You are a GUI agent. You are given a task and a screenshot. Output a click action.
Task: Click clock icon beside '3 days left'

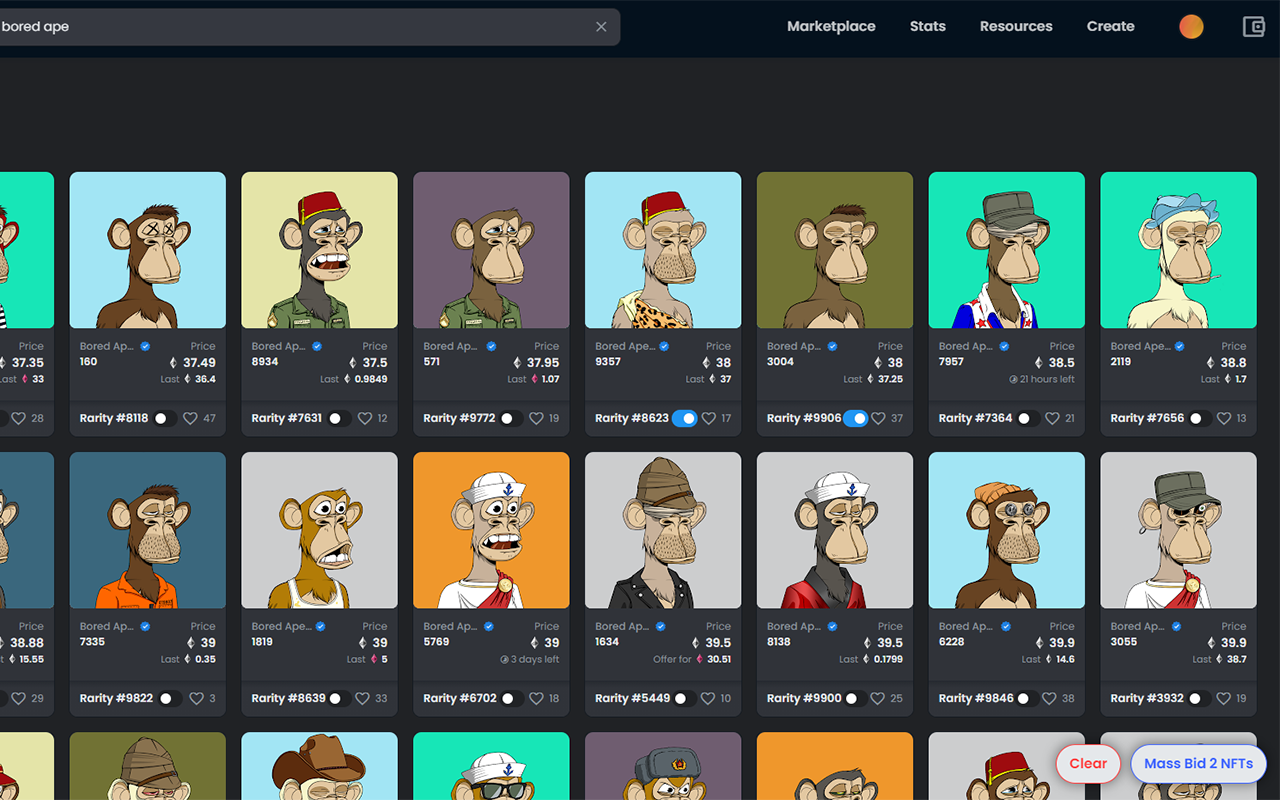pyautogui.click(x=505, y=659)
